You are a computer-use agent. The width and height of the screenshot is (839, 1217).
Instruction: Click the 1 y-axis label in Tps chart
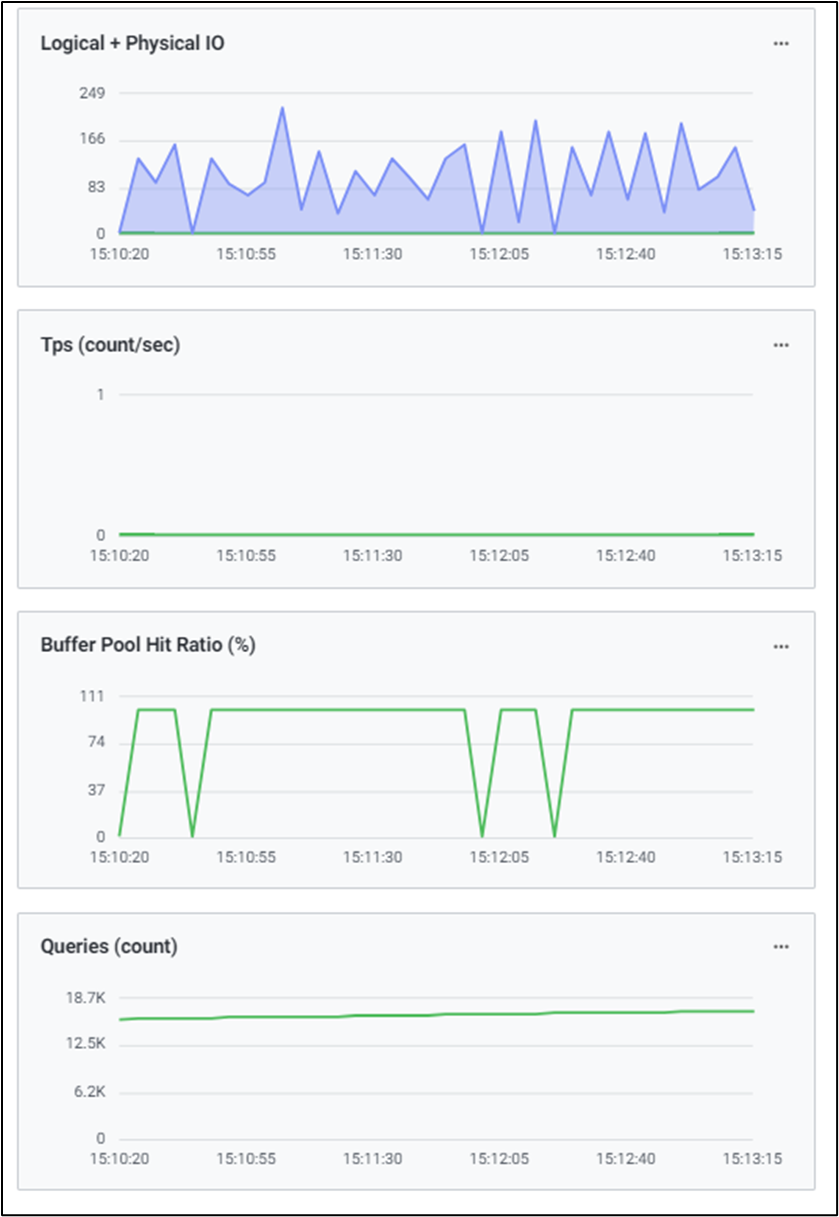point(100,395)
